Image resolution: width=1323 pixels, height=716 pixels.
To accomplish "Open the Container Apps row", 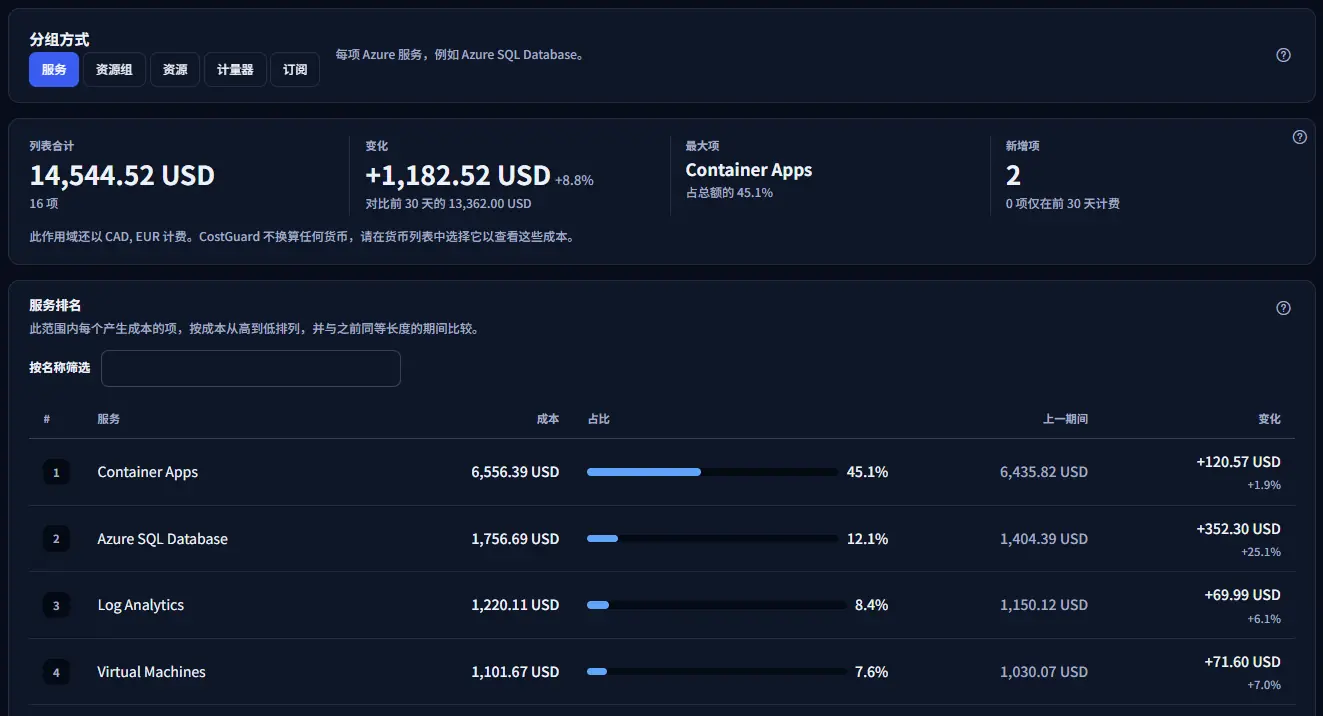I will point(662,472).
